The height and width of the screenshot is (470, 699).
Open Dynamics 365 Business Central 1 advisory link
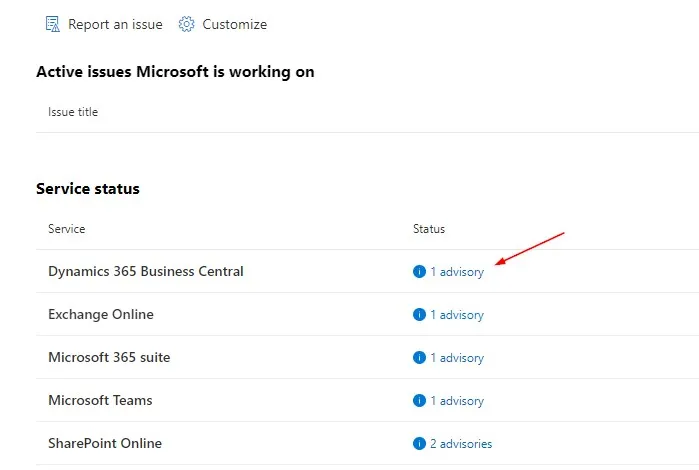pyautogui.click(x=457, y=272)
